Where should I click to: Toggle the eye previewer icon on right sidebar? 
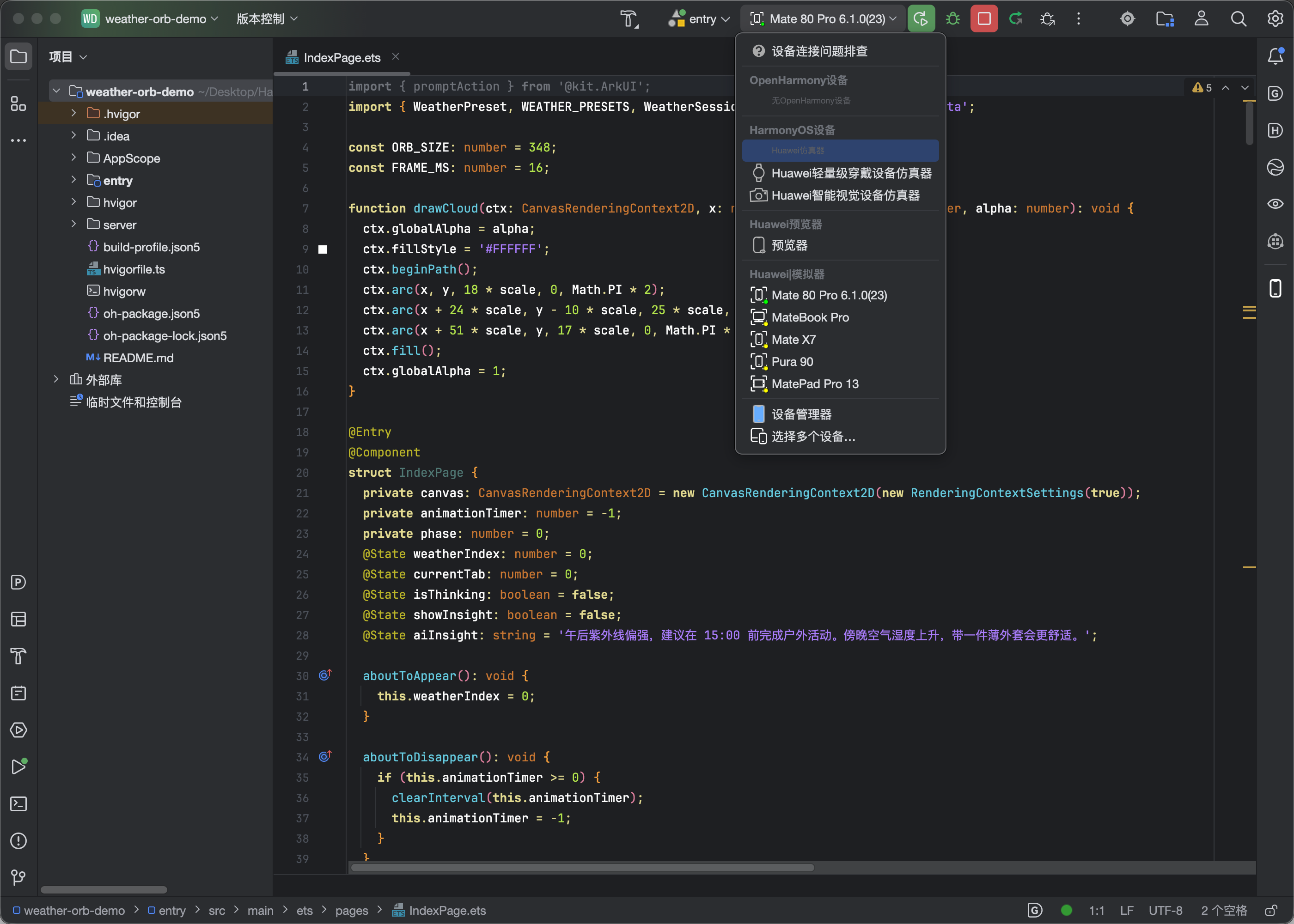pyautogui.click(x=1275, y=204)
